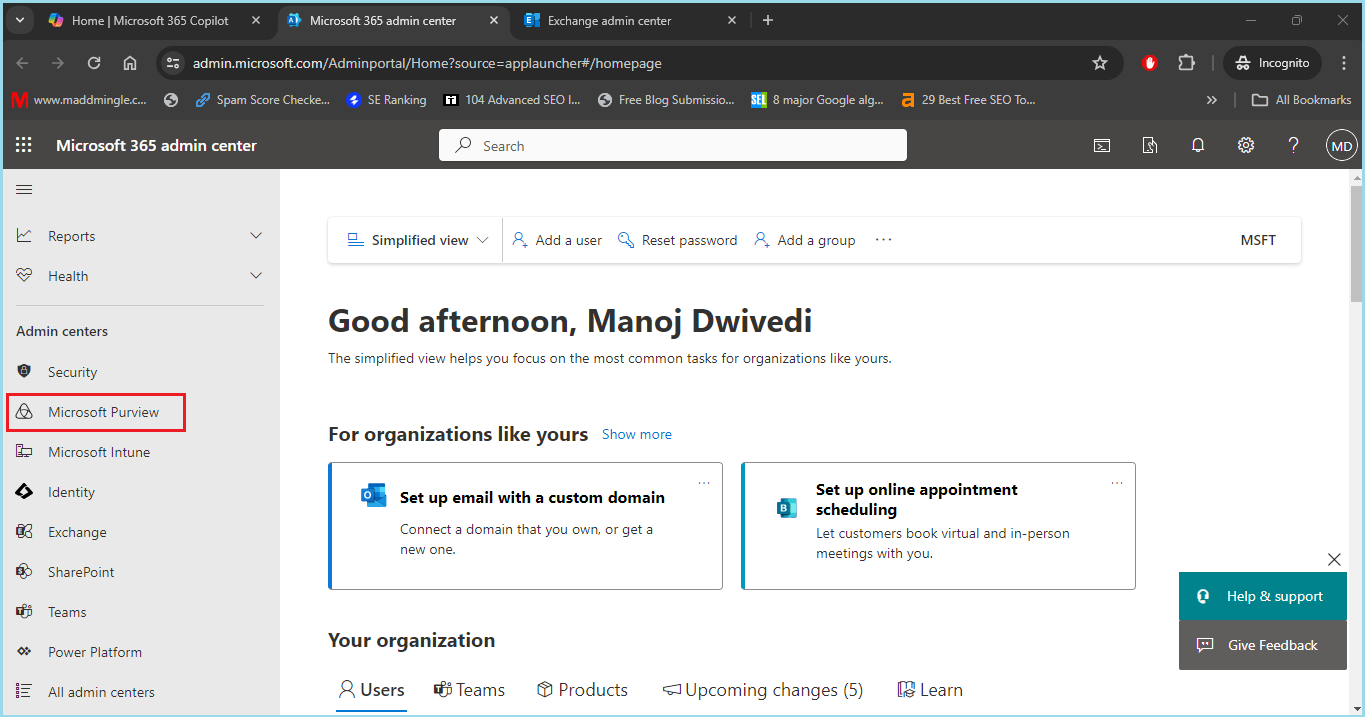The image size is (1365, 717).
Task: Click the Reports chart icon
Action: (25, 236)
